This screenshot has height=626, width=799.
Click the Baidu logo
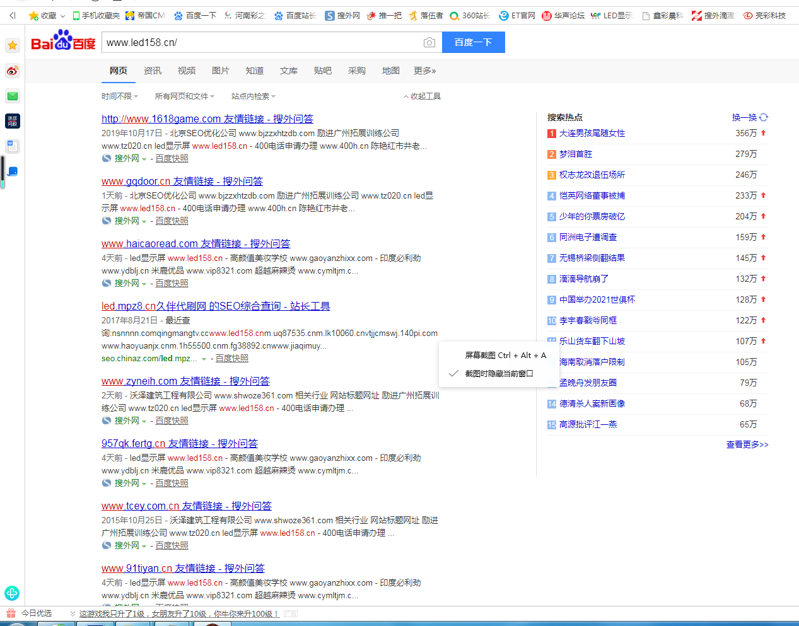(63, 41)
